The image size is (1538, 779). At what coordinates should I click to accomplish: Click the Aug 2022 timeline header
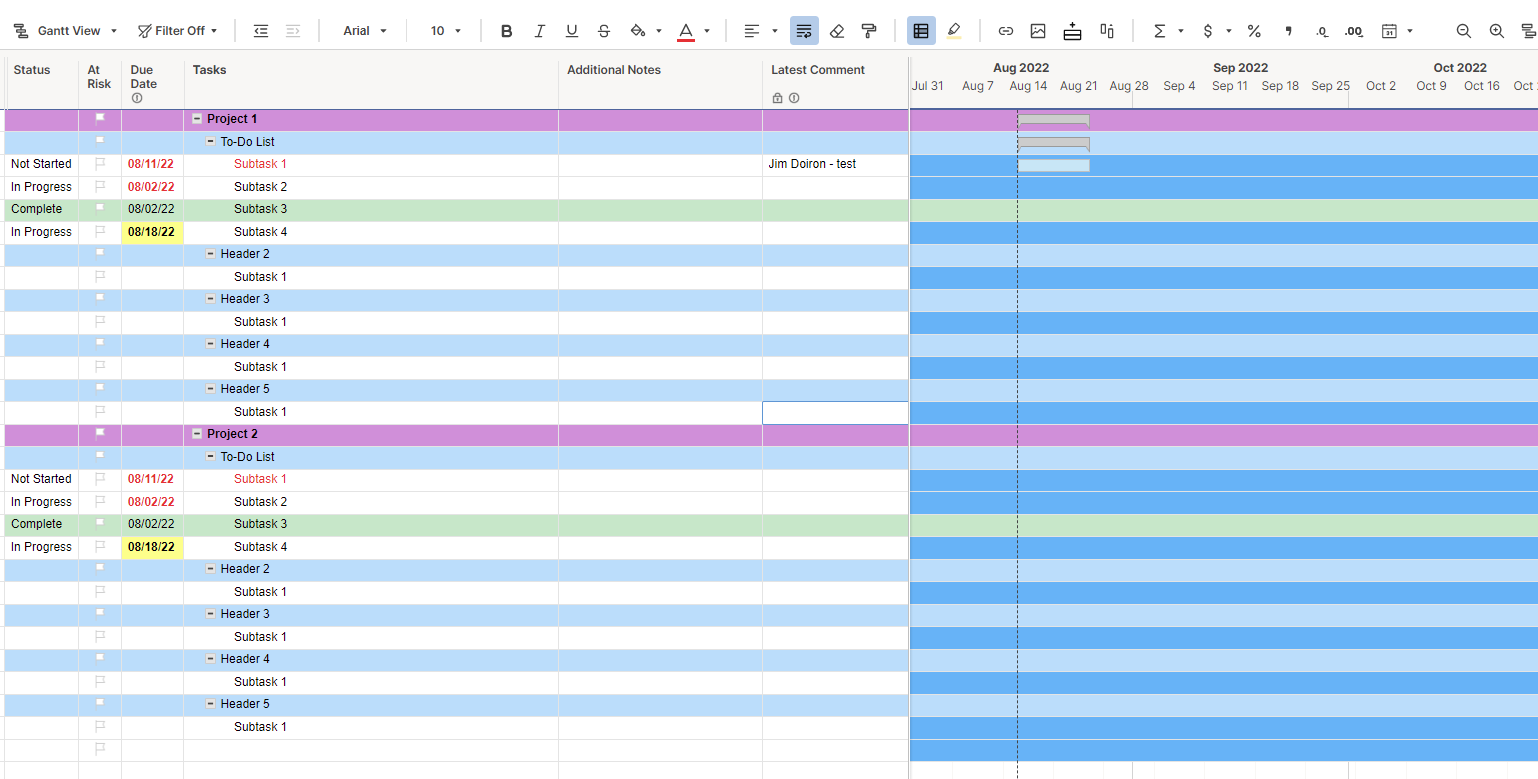(1021, 68)
